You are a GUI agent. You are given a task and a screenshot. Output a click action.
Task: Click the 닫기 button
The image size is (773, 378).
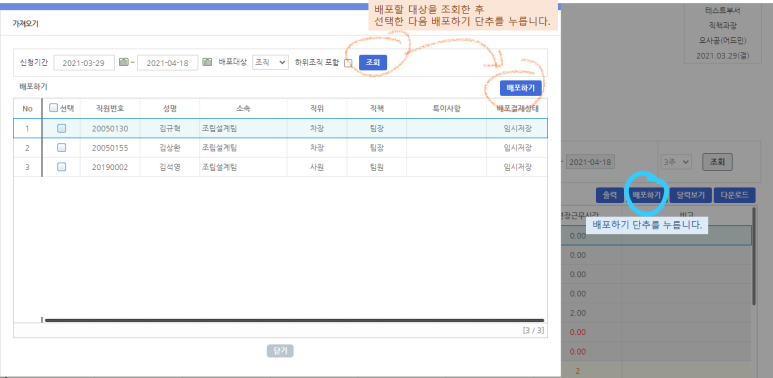[x=280, y=351]
